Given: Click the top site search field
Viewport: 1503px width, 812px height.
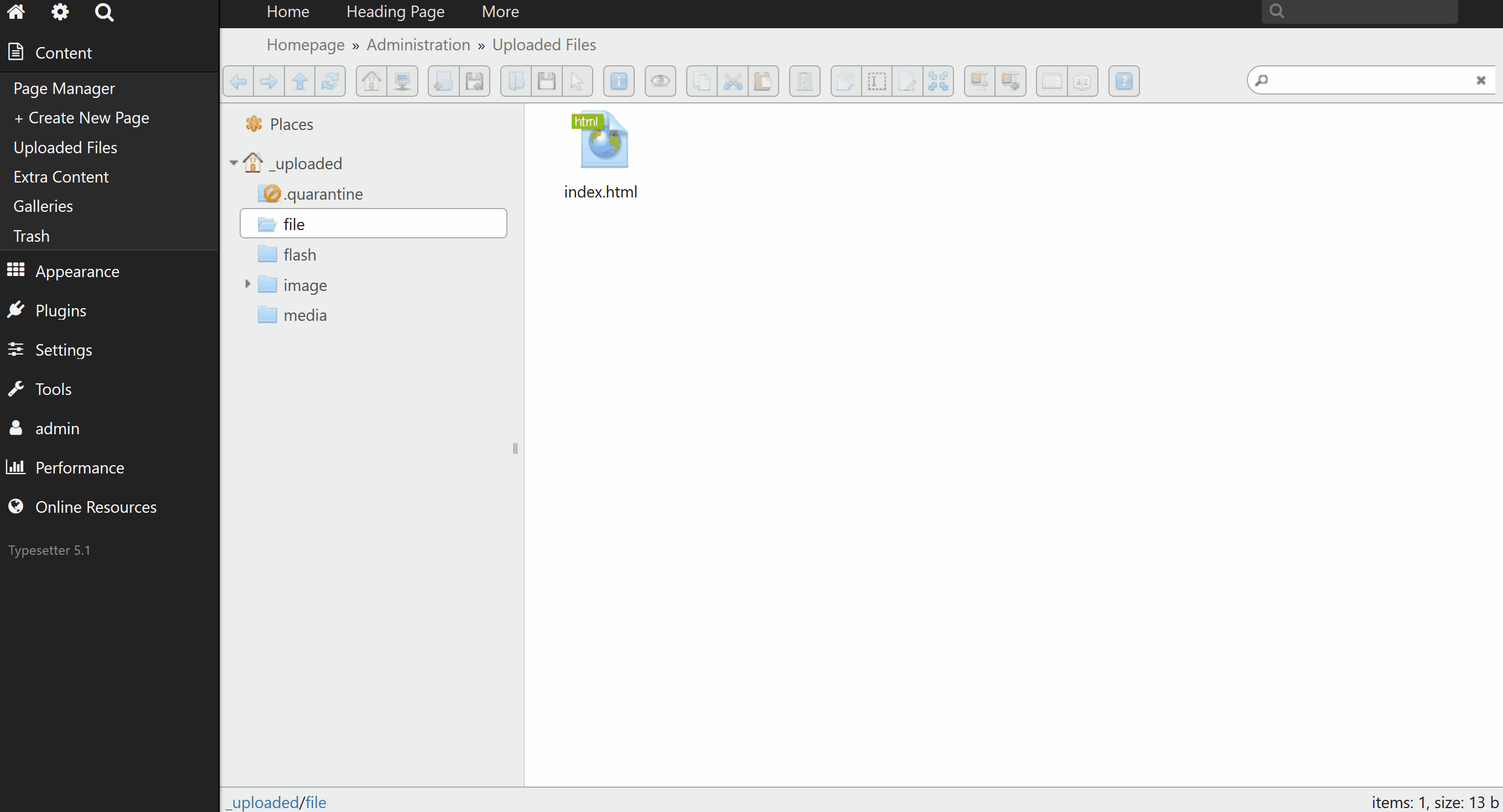Looking at the screenshot, I should click(x=1360, y=11).
